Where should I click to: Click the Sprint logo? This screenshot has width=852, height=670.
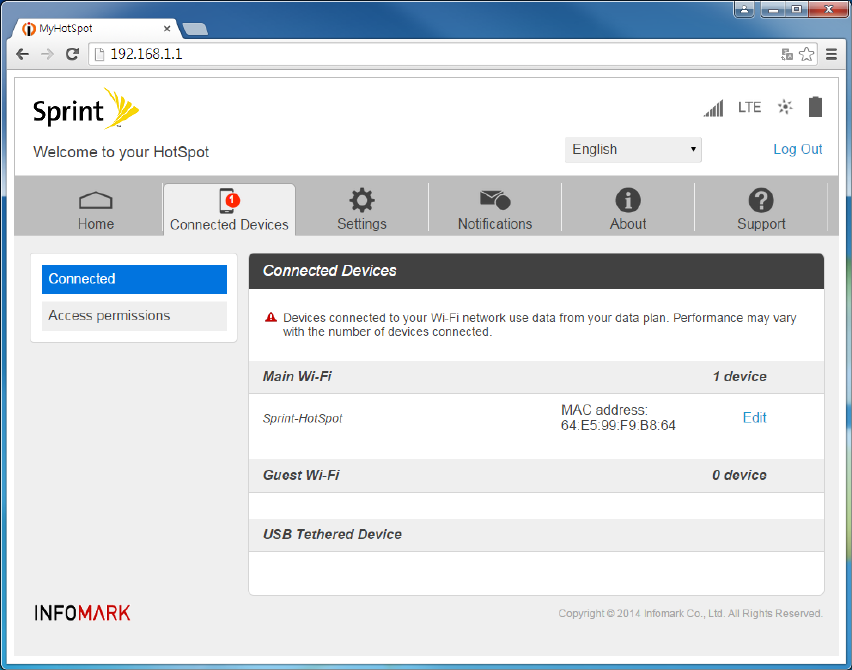coord(86,109)
